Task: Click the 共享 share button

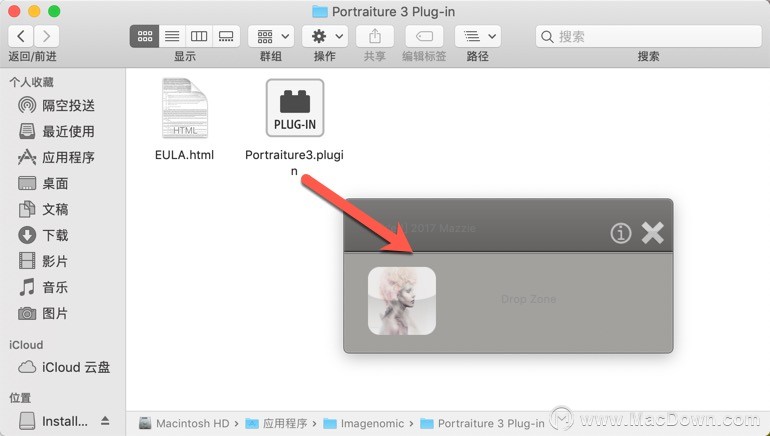Action: pos(375,36)
